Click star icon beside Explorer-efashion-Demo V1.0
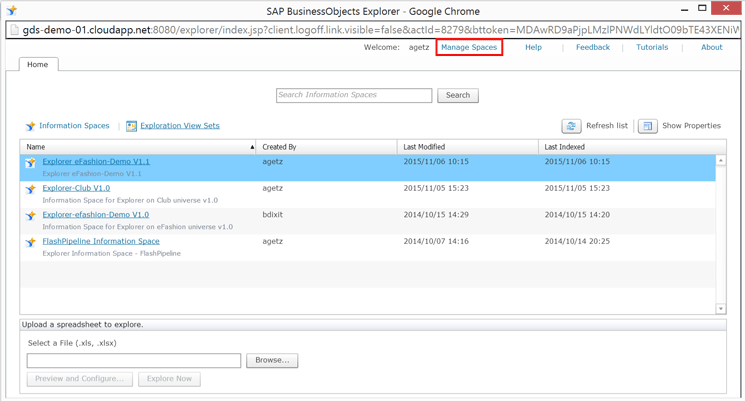The height and width of the screenshot is (401, 745). click(31, 216)
